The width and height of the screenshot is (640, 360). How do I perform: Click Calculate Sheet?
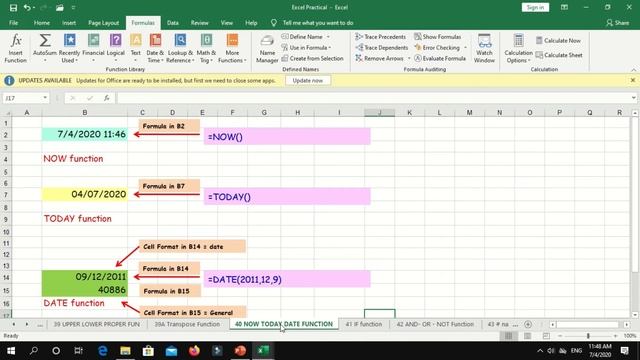[x=559, y=55]
